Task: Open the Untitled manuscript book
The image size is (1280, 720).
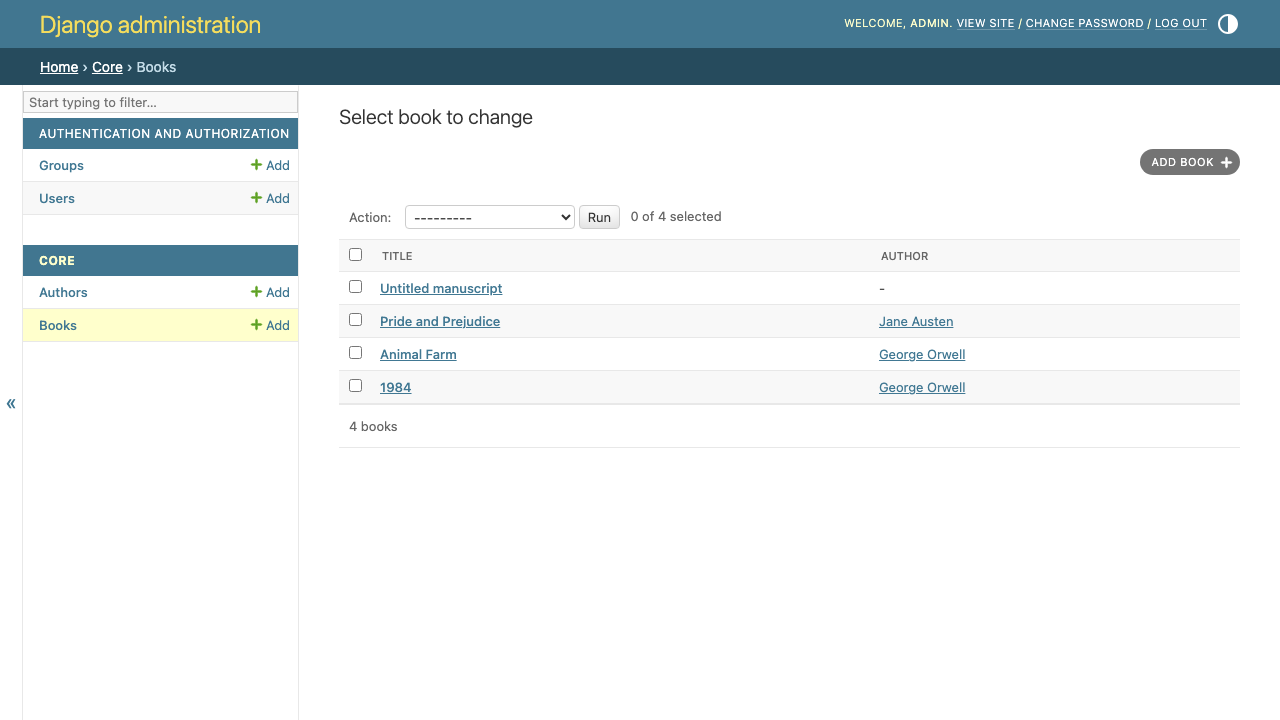Action: [x=441, y=288]
